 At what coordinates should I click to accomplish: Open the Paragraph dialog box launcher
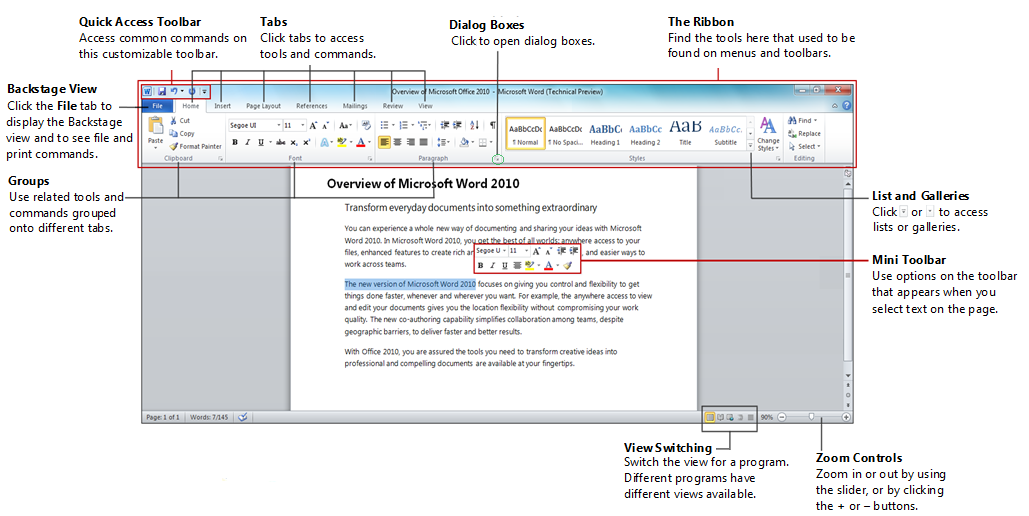[497, 159]
